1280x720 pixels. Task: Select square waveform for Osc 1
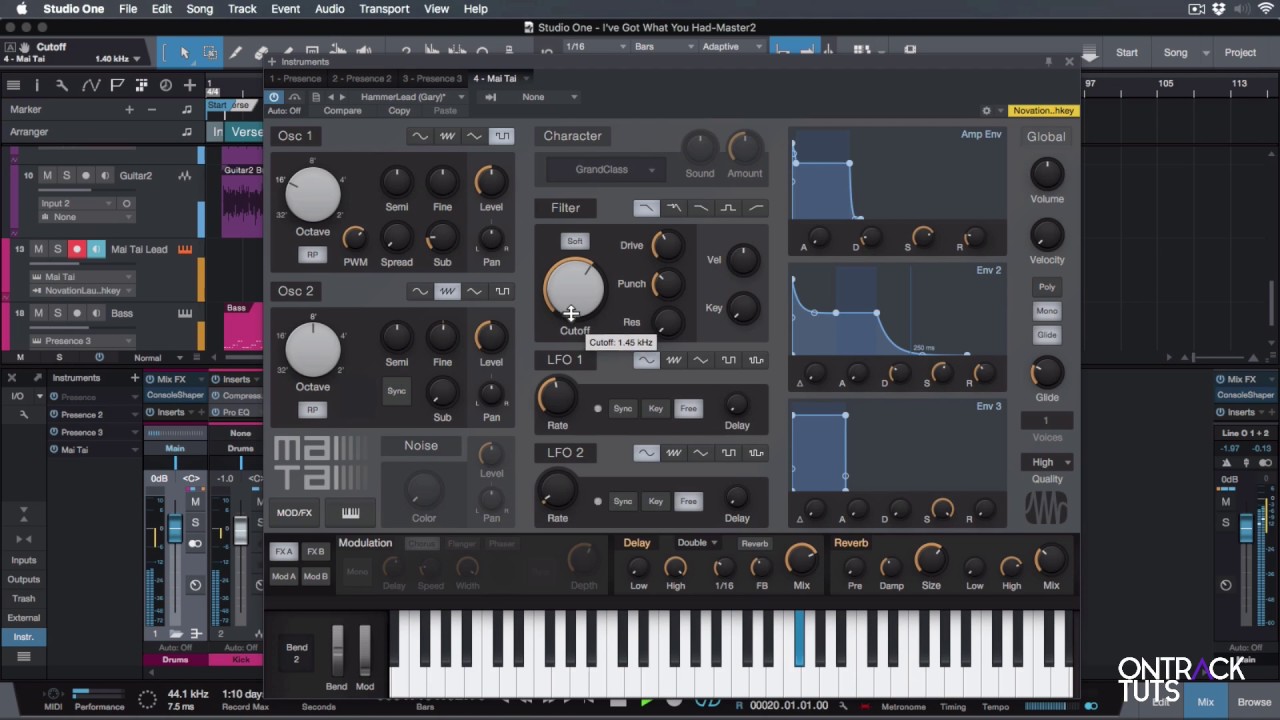[502, 136]
